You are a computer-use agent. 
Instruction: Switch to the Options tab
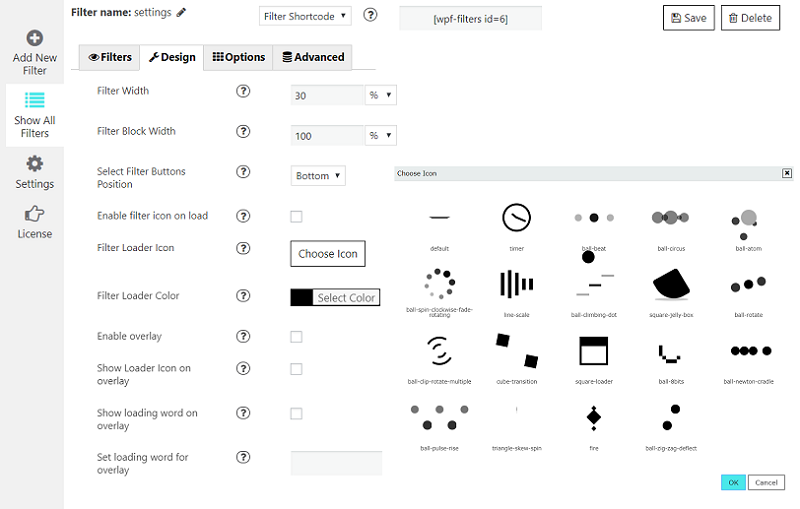(x=238, y=58)
